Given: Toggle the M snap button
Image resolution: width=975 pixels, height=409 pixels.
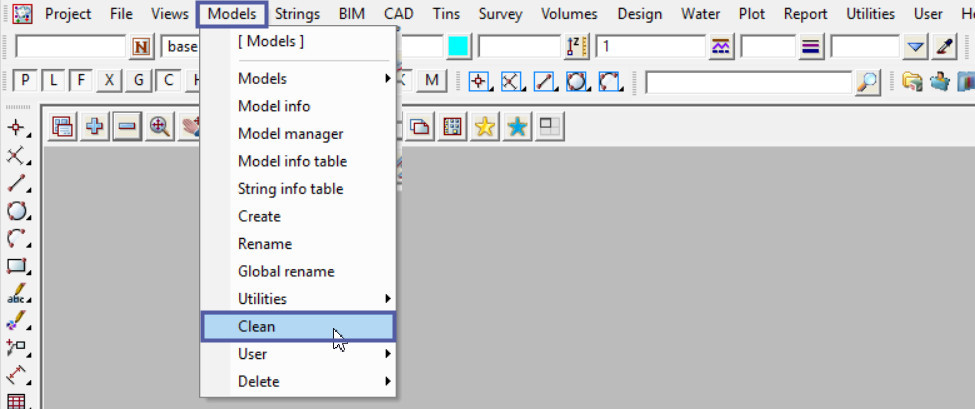Looking at the screenshot, I should [432, 81].
